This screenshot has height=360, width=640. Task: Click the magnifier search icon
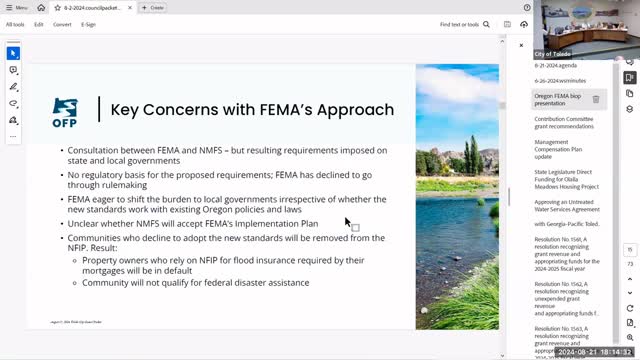tap(486, 24)
